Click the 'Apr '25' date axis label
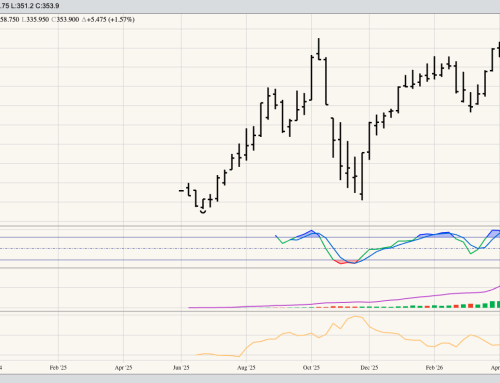Viewport: 500px width, 383px height. point(123,368)
